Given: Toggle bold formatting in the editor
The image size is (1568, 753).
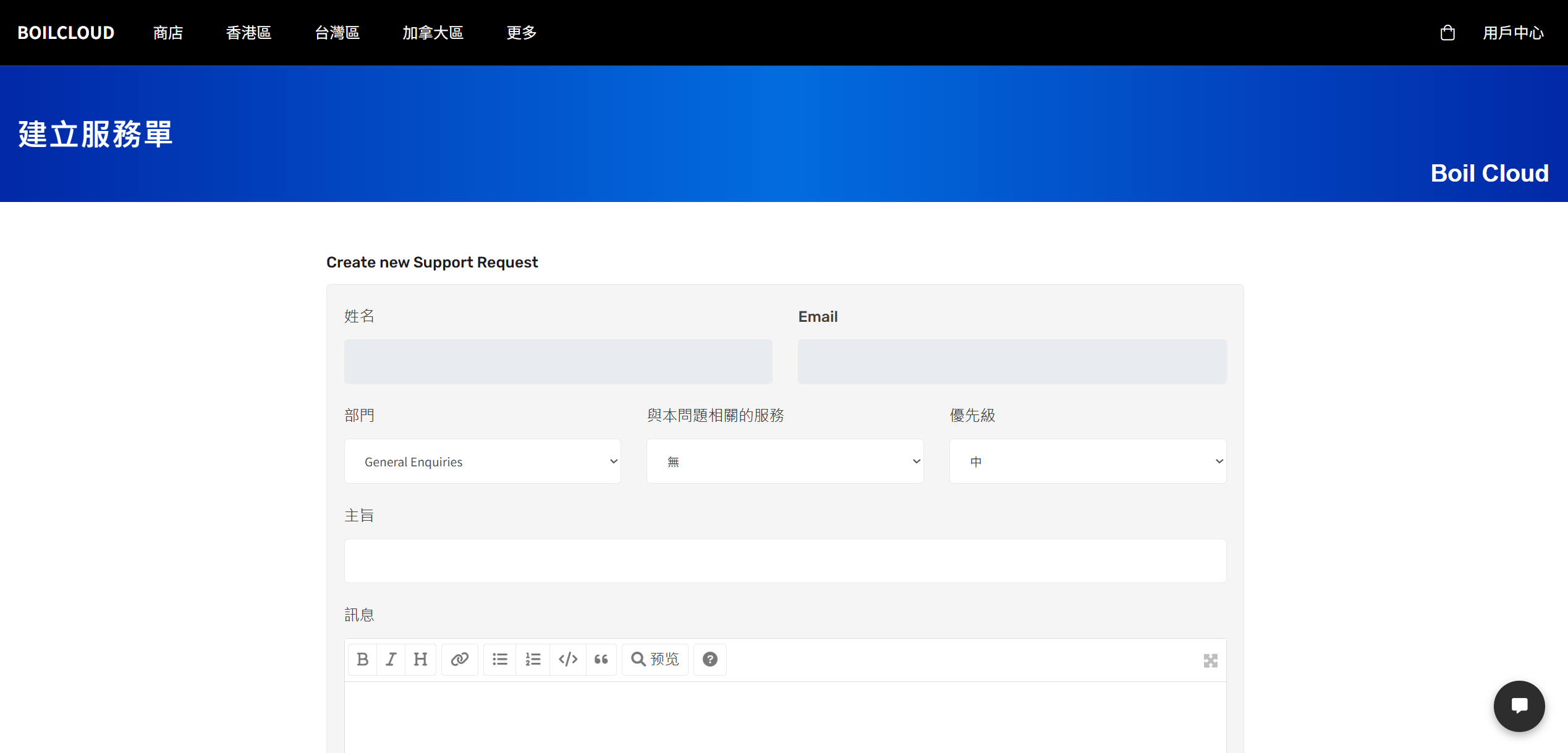Looking at the screenshot, I should [x=363, y=659].
